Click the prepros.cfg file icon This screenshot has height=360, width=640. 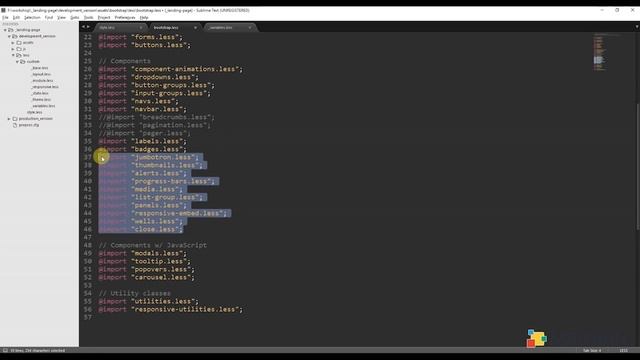pyautogui.click(x=15, y=125)
